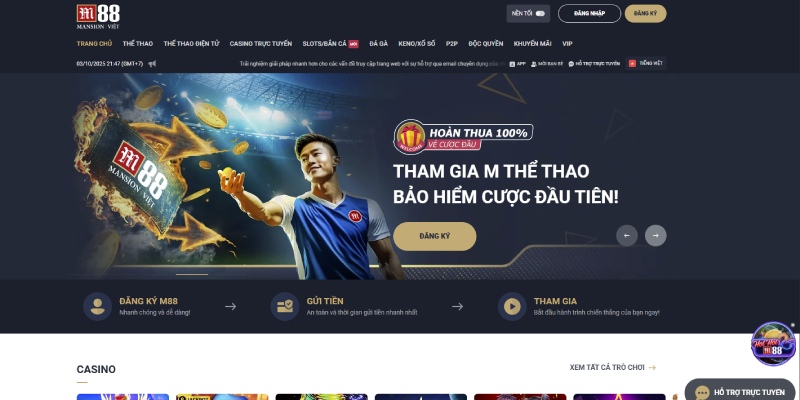Screen dimensions: 800x400
Task: Go to next banner slide arrow
Action: [x=656, y=236]
